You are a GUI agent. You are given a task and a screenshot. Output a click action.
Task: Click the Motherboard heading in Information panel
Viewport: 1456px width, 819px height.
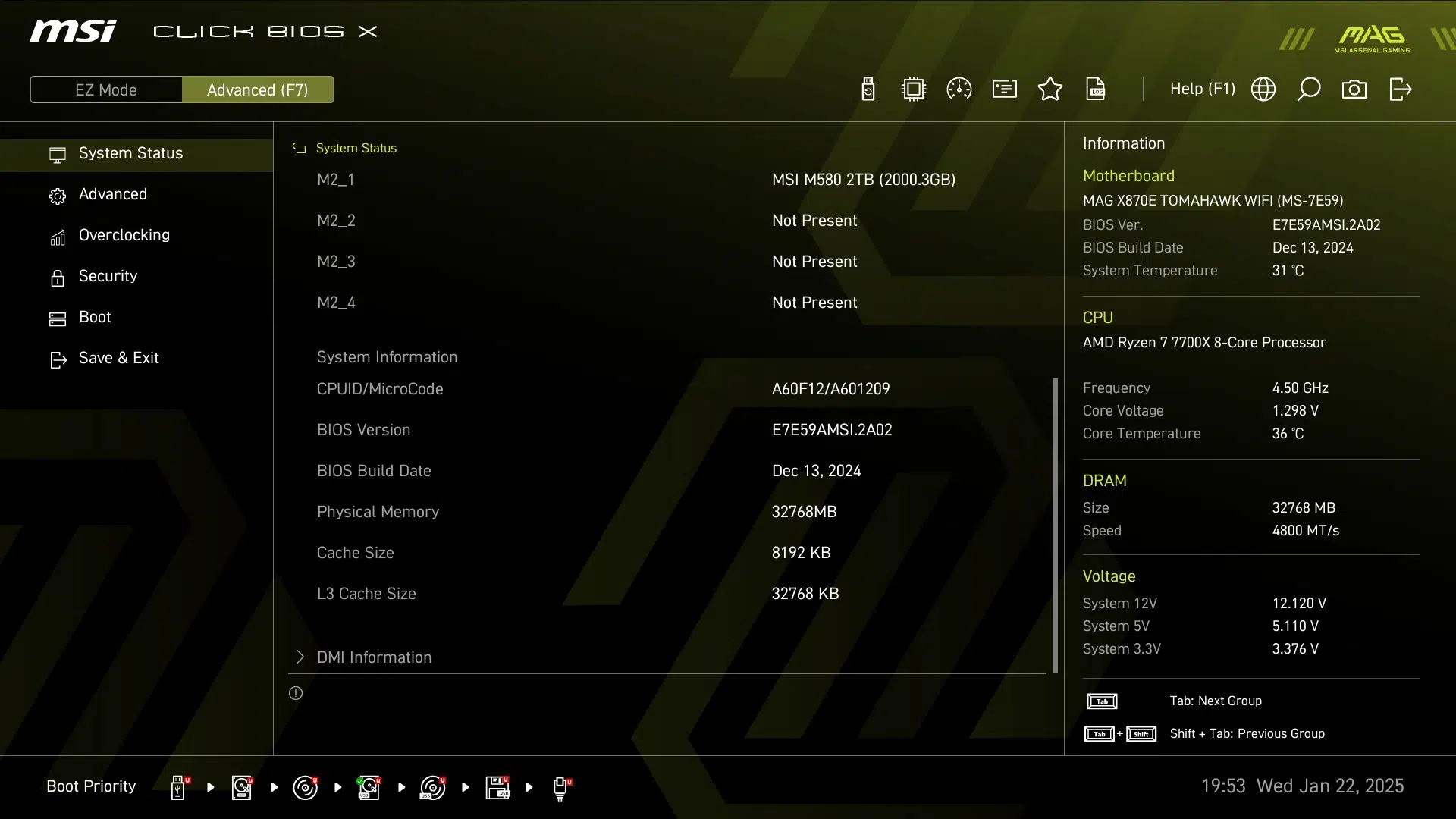(x=1128, y=176)
